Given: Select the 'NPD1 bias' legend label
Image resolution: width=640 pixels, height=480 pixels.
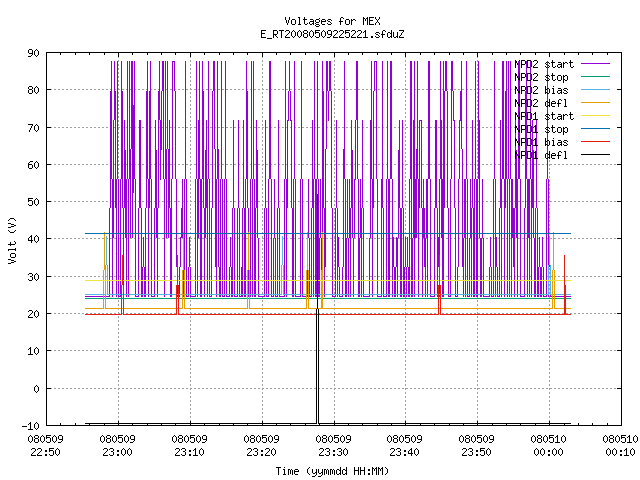Looking at the screenshot, I should [541, 142].
